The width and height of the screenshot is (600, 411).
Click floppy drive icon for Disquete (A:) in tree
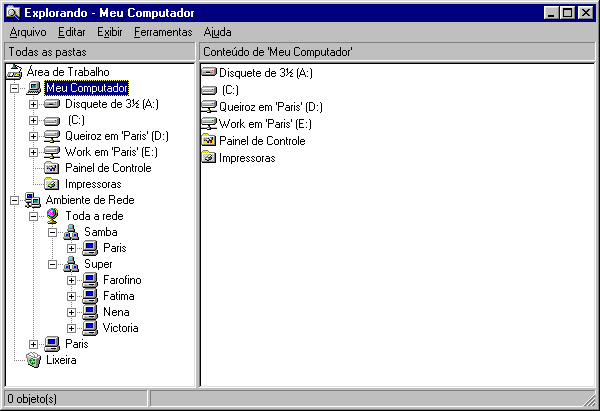pos(52,104)
